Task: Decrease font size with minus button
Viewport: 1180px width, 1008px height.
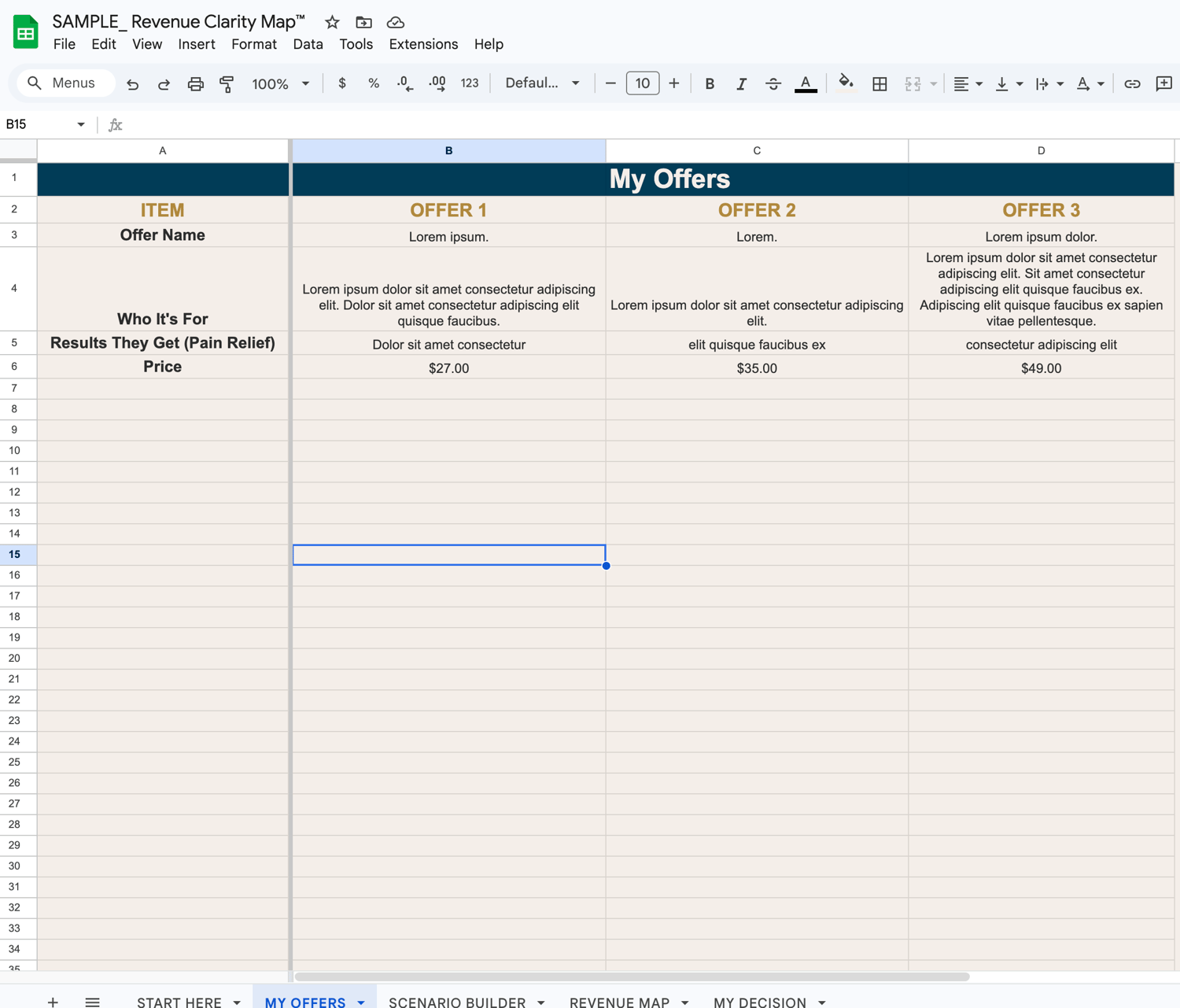Action: [x=610, y=83]
